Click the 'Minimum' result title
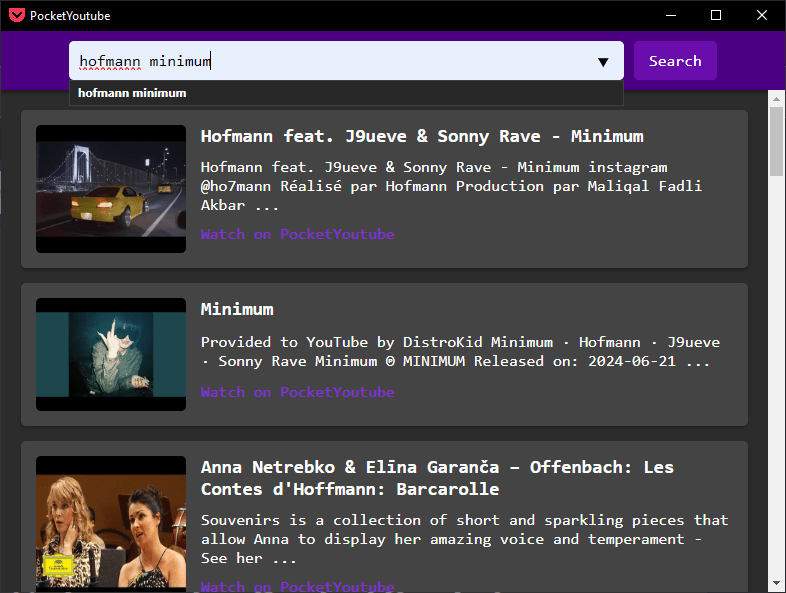This screenshot has width=786, height=593. (x=237, y=309)
